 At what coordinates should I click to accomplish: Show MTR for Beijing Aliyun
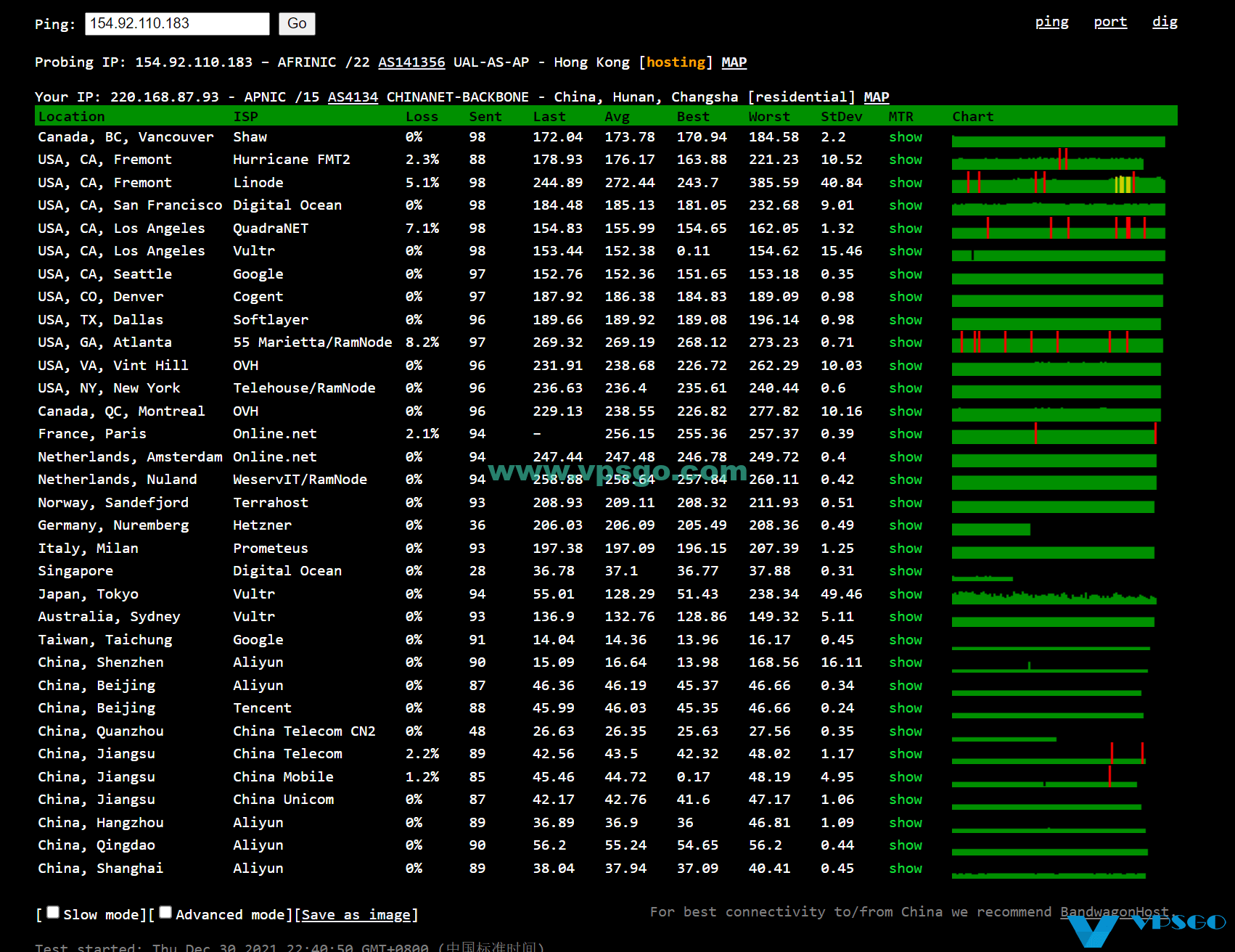coord(906,686)
